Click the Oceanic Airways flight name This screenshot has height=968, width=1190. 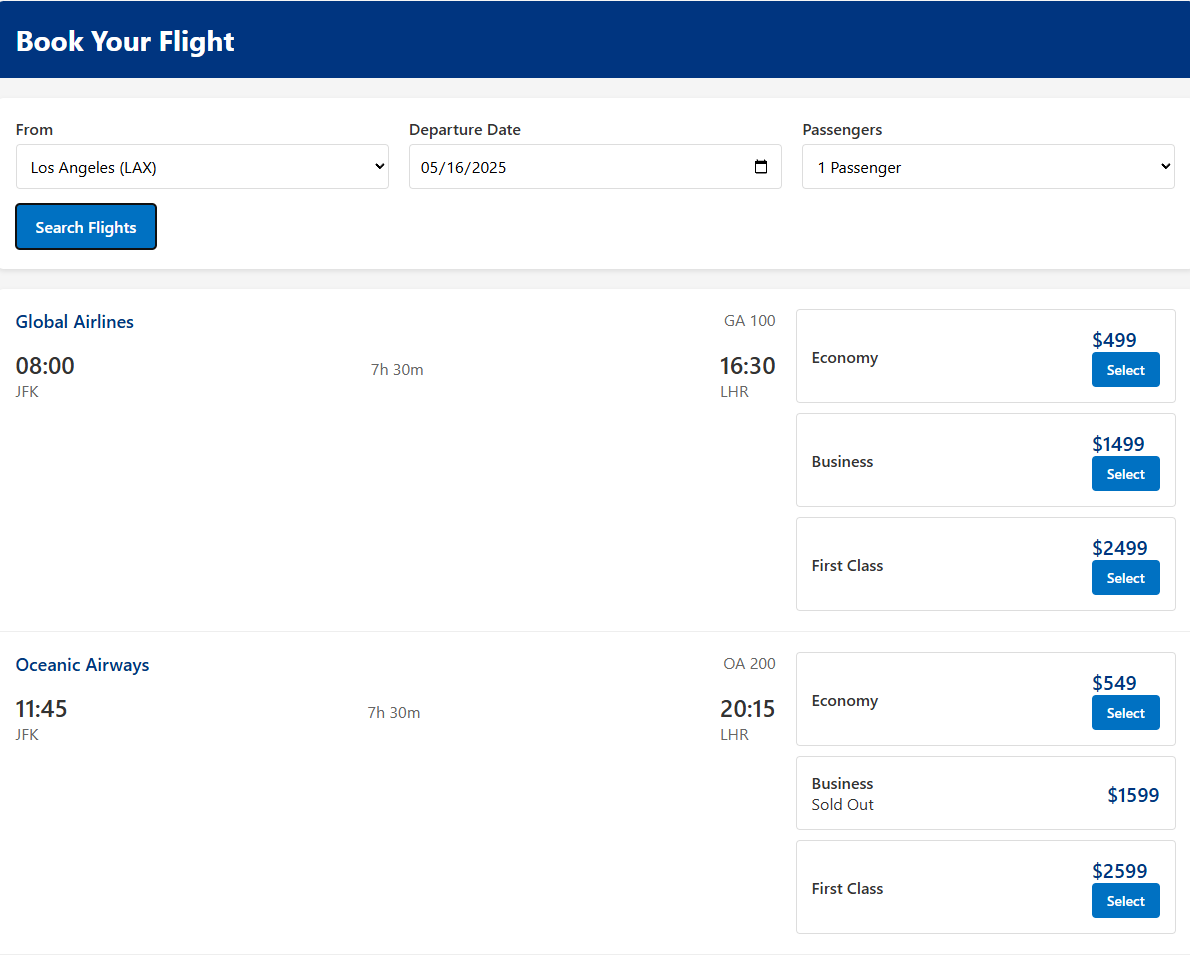83,665
